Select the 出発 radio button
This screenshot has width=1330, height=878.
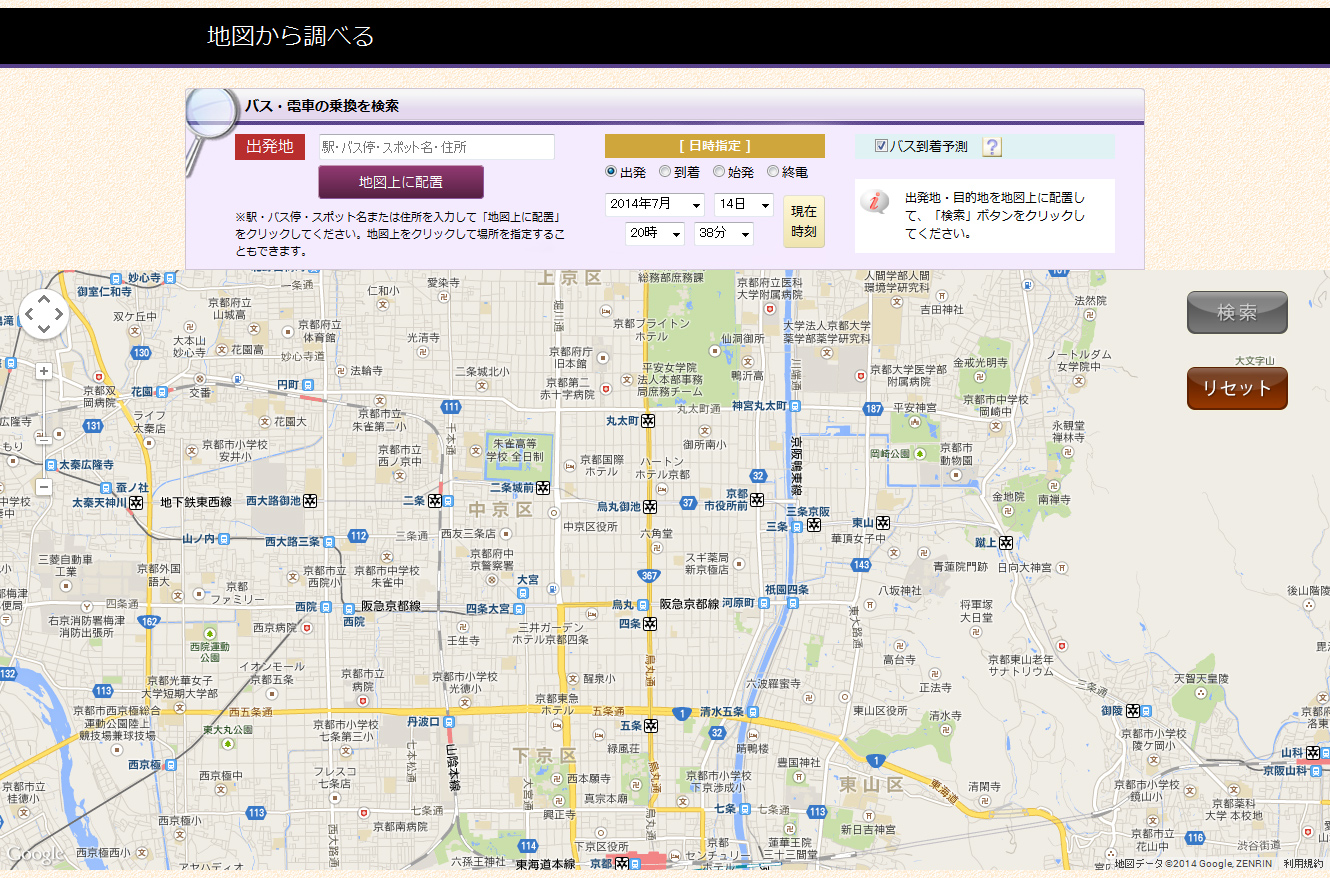[611, 172]
